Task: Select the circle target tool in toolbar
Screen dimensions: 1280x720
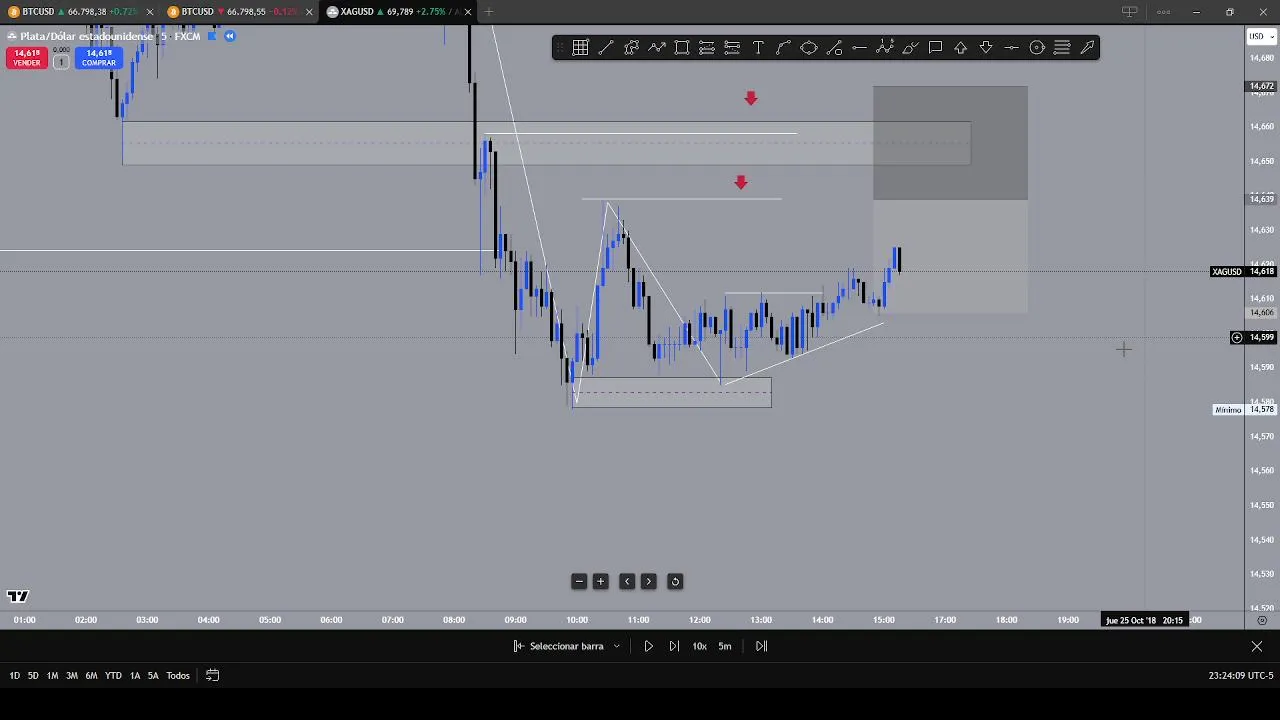Action: [x=1037, y=47]
